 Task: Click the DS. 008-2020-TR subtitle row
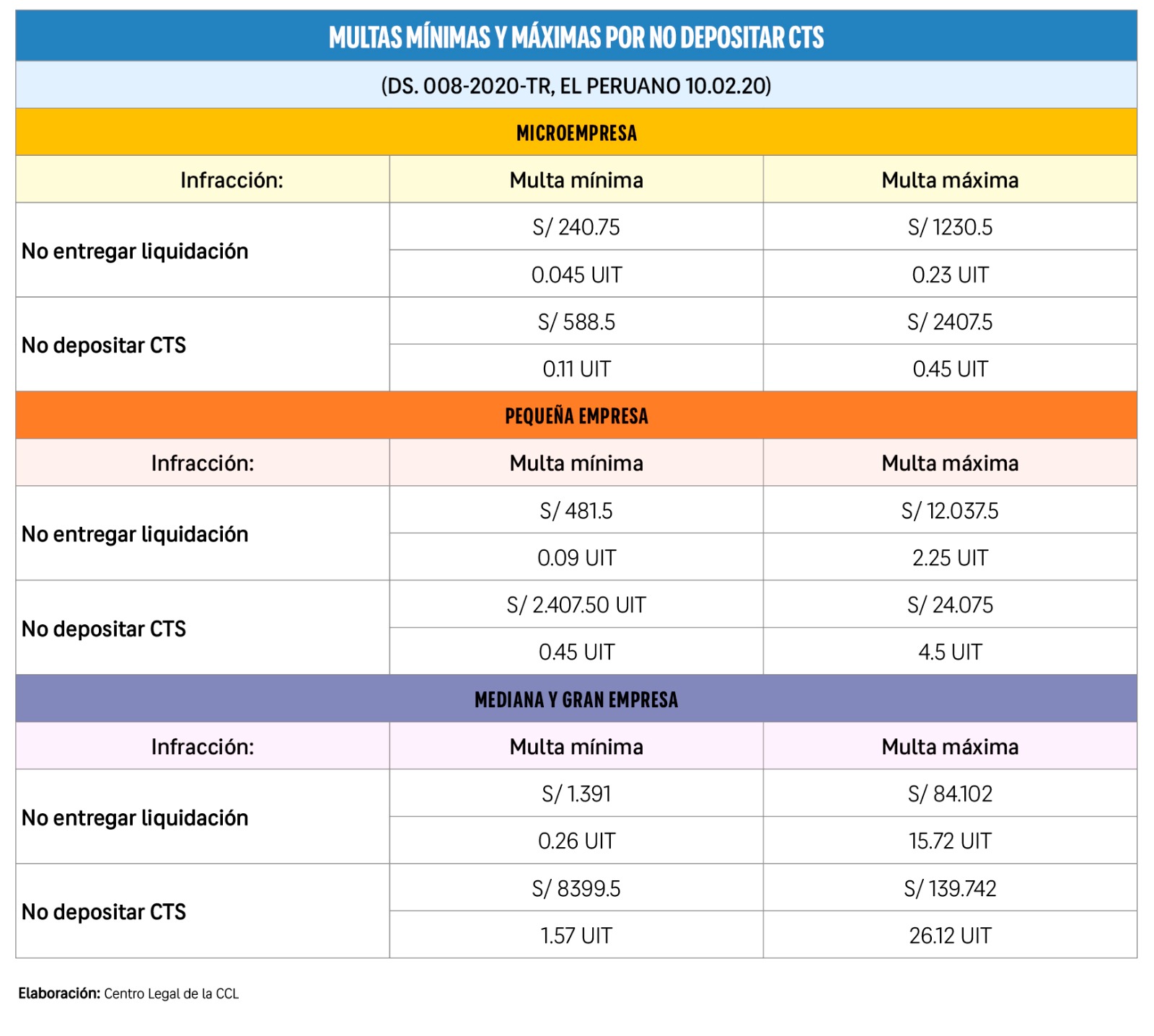[x=576, y=86]
